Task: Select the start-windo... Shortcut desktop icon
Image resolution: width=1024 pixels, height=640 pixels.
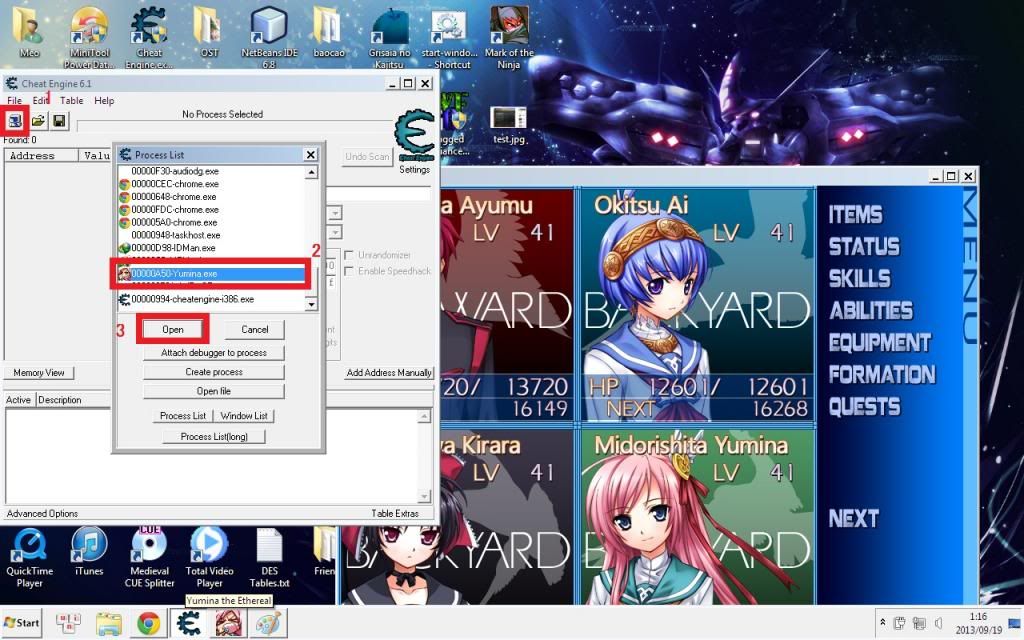Action: tap(449, 38)
